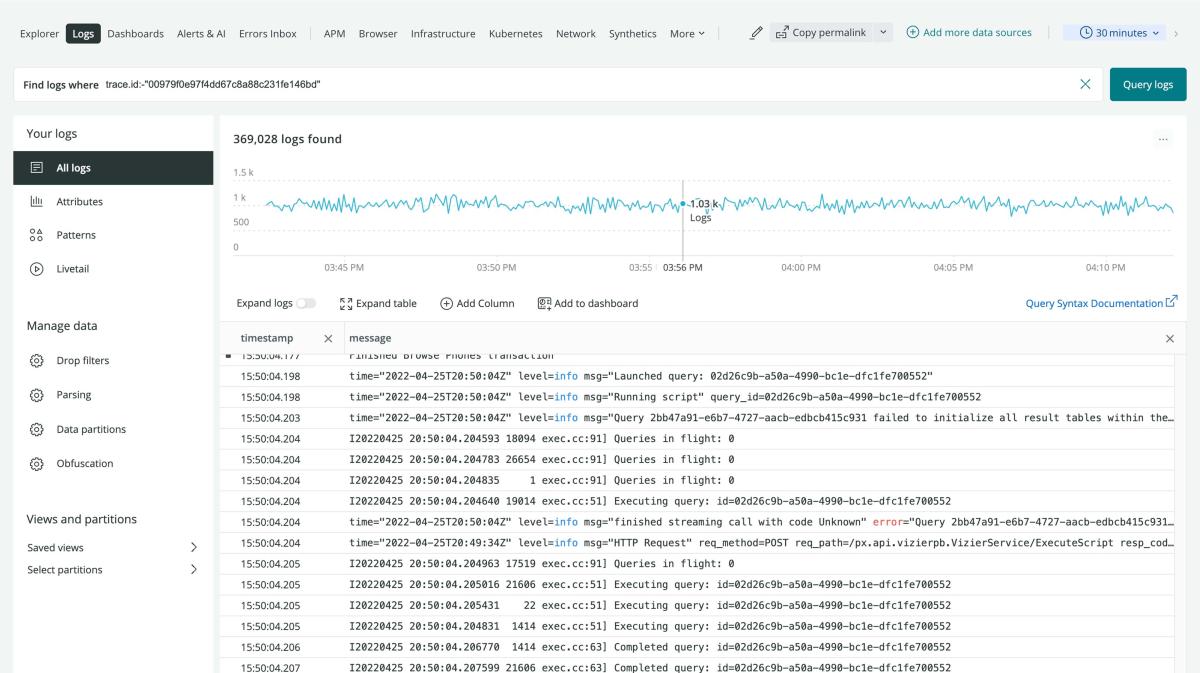1200x673 pixels.
Task: Remove the message column
Action: [1170, 339]
